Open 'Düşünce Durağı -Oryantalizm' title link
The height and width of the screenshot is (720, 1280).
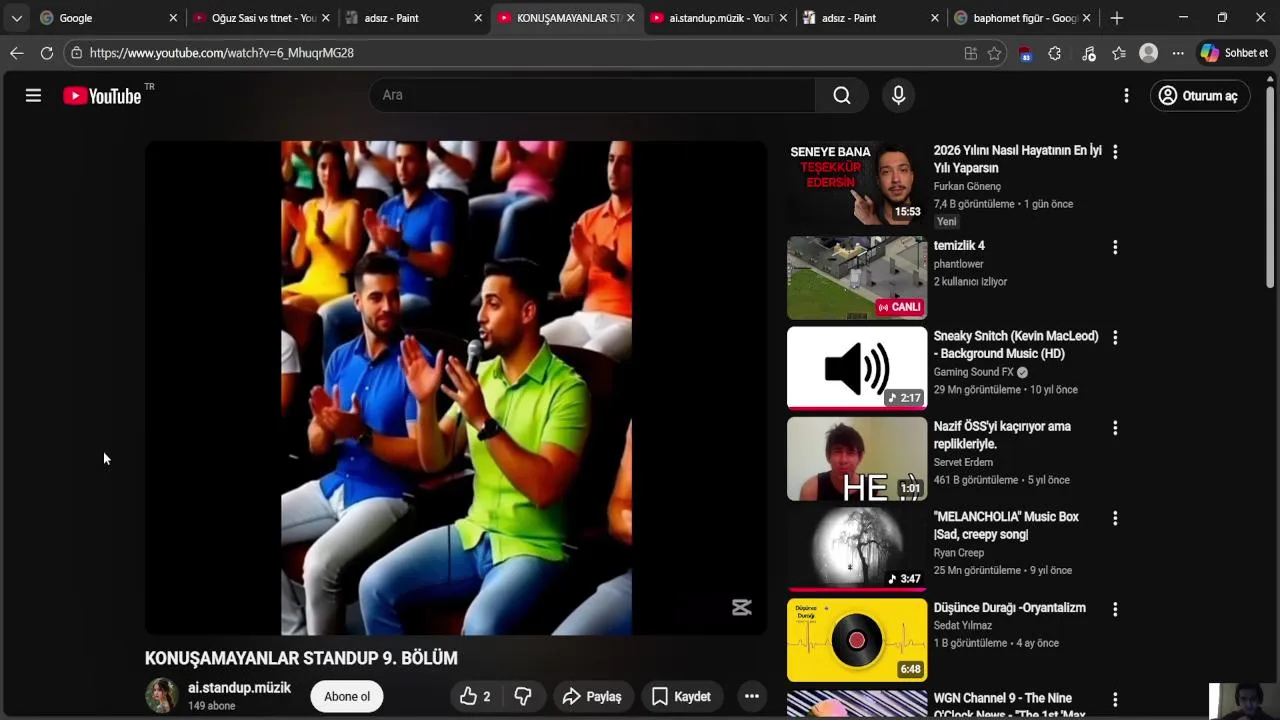pyautogui.click(x=1010, y=608)
